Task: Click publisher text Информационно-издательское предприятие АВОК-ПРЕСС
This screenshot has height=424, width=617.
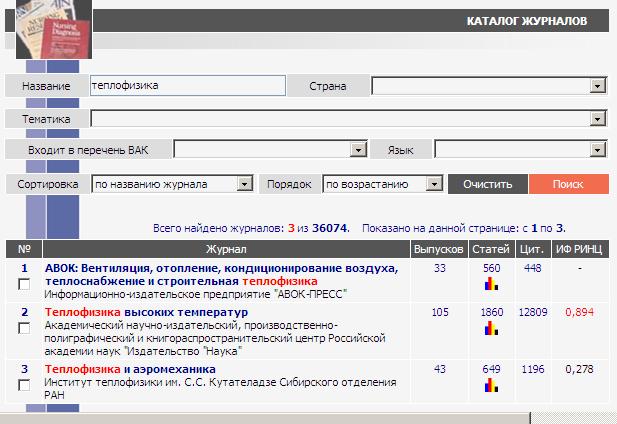Action: (196, 294)
